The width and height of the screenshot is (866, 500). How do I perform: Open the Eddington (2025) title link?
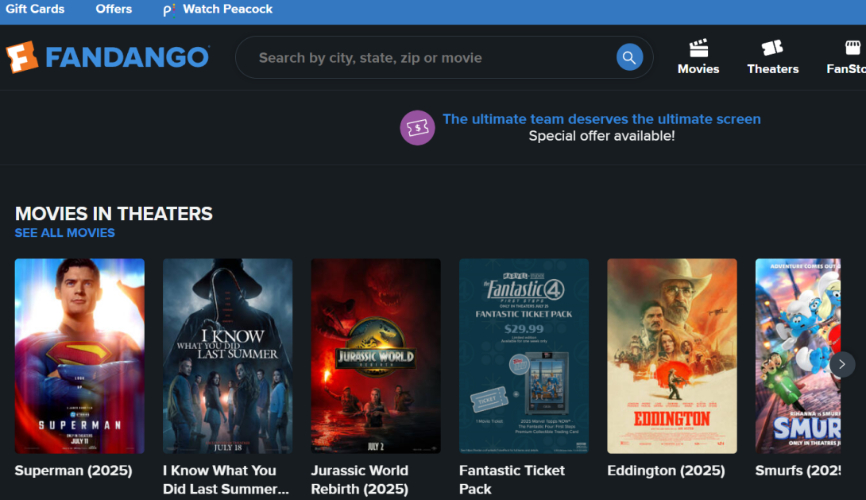pos(666,470)
